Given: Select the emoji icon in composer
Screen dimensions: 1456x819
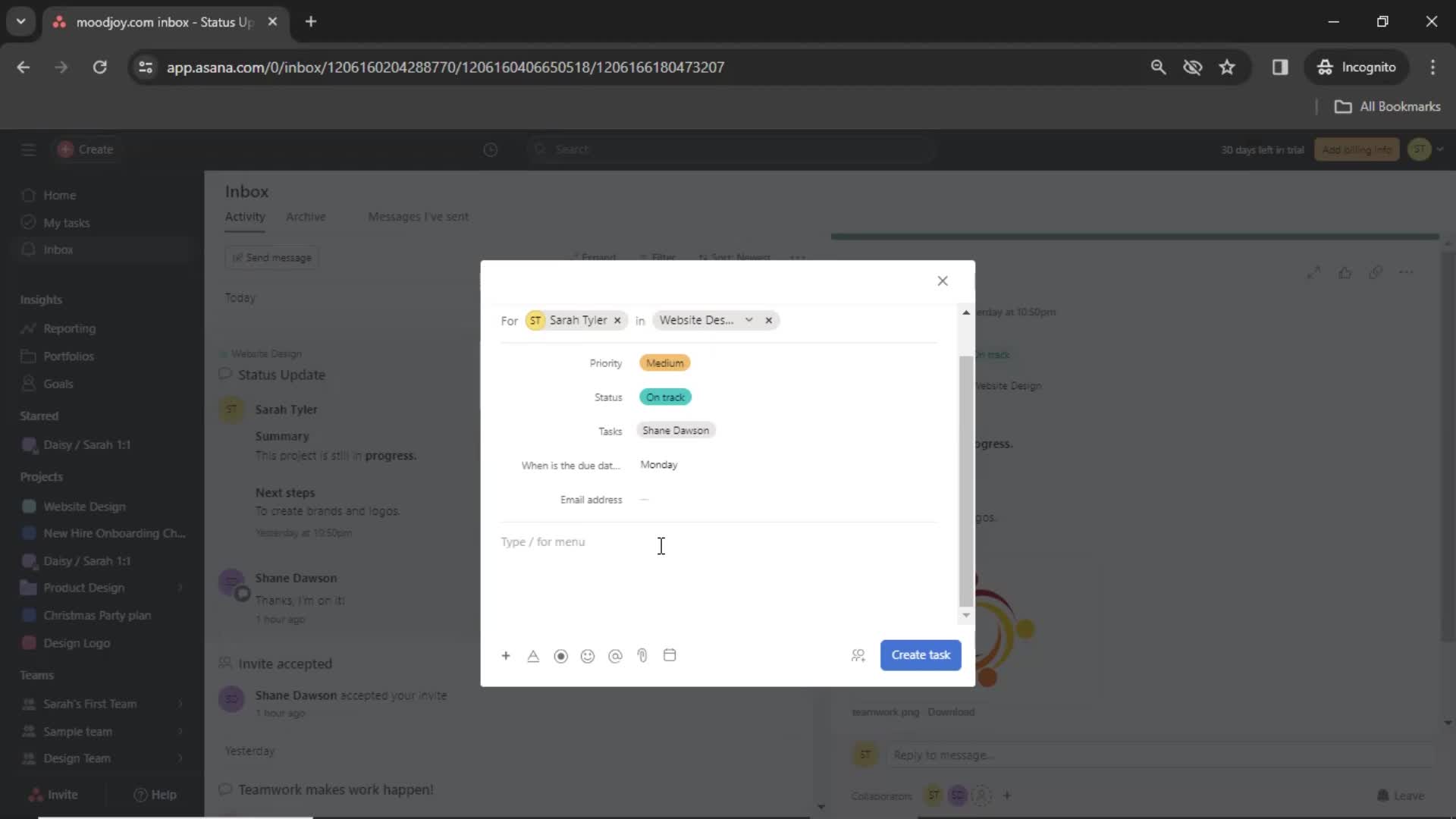Looking at the screenshot, I should point(588,655).
